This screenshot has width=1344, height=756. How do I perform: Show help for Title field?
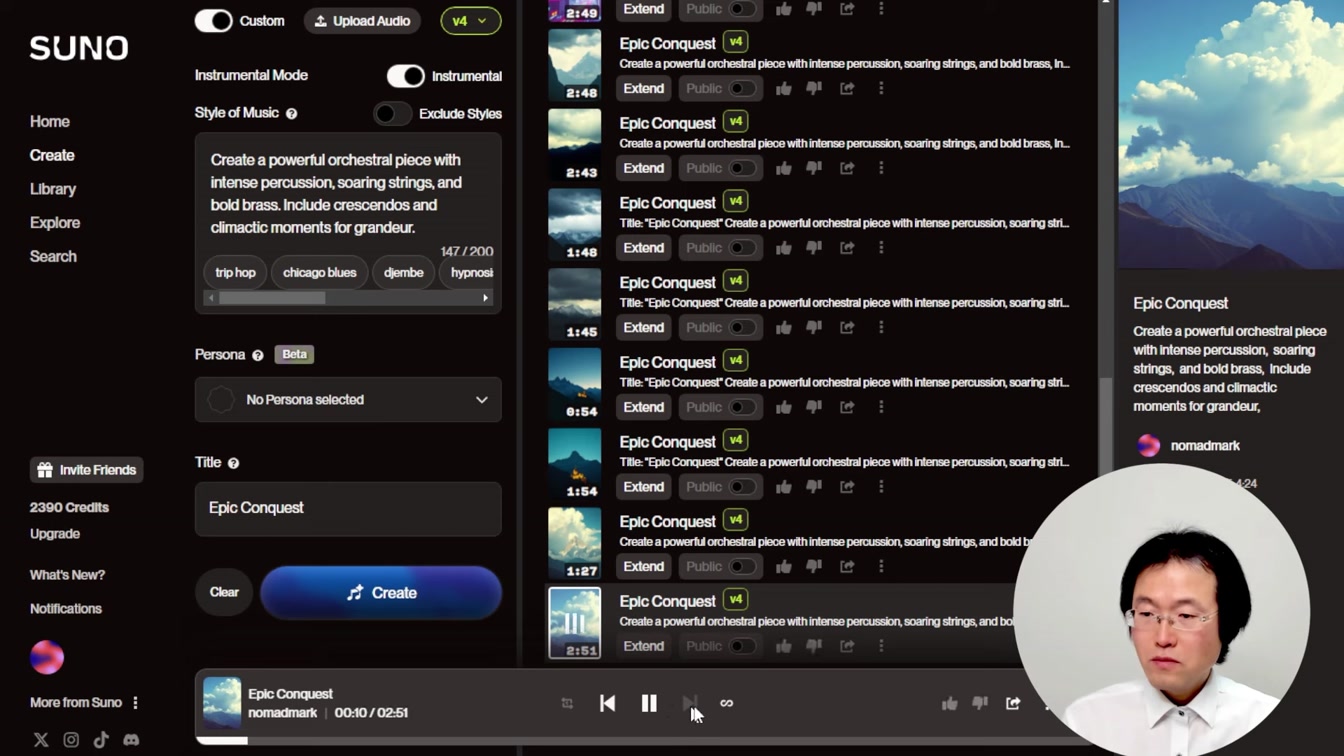234,463
